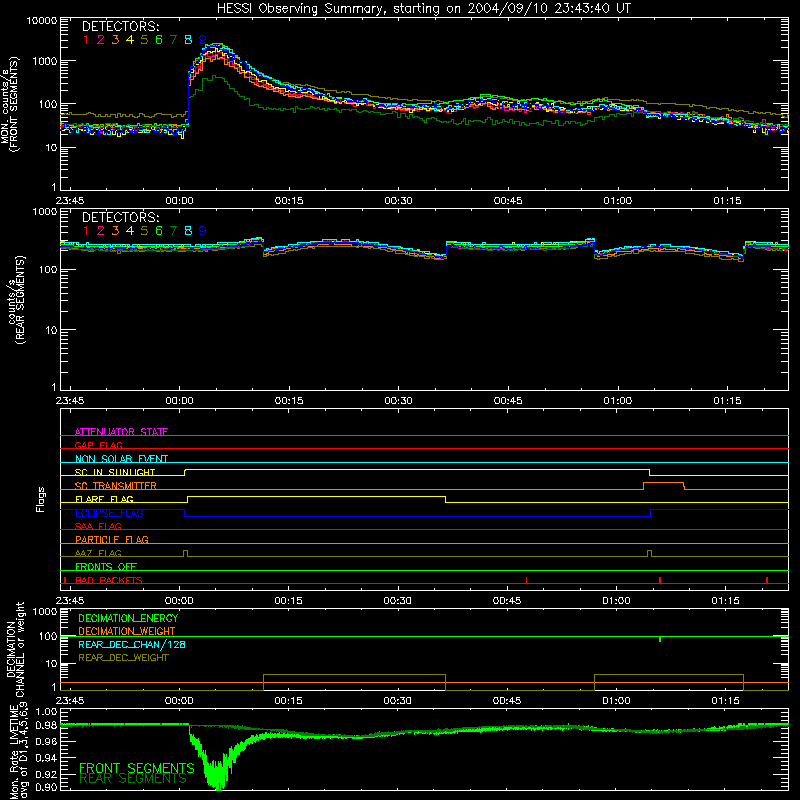Click the SC_TRANSMITTER flag label
The height and width of the screenshot is (800, 800).
tap(115, 485)
